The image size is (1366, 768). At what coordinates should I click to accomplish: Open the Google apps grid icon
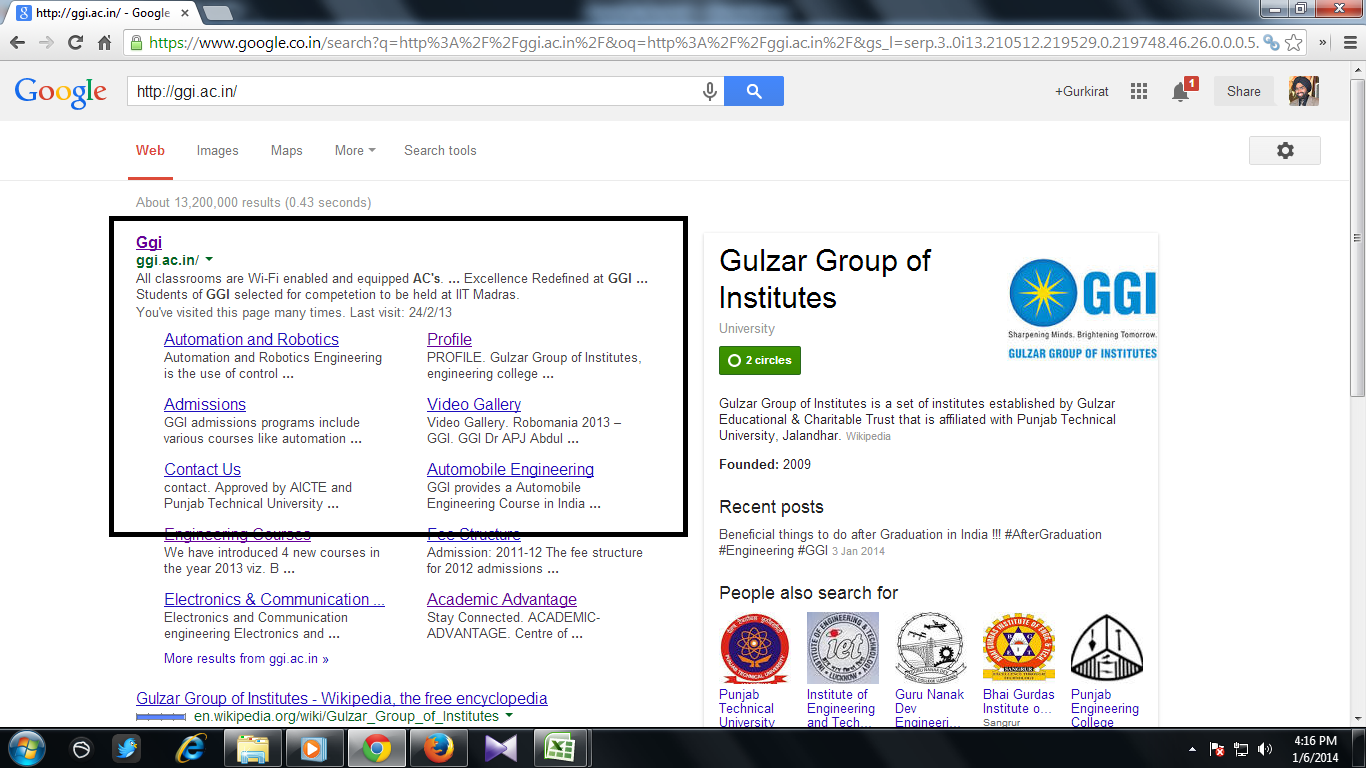click(1138, 91)
